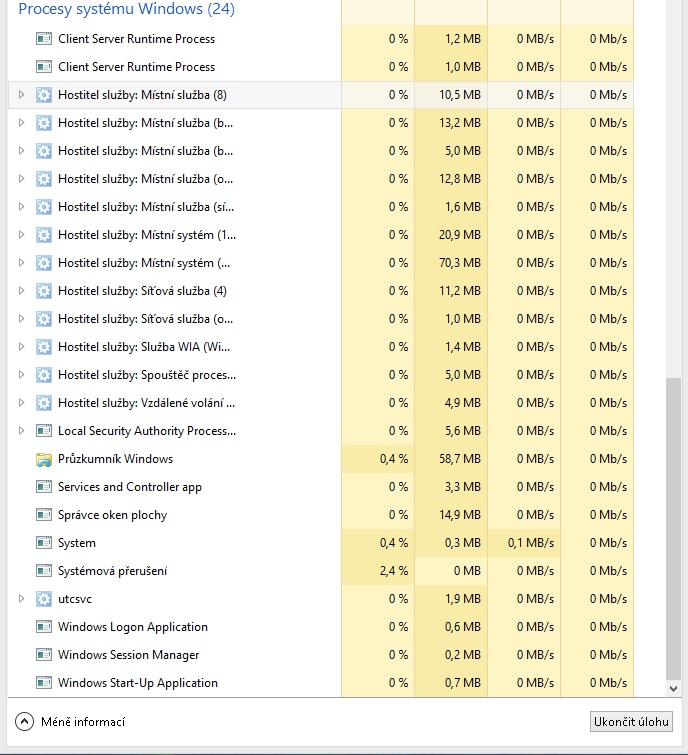Click 70,3 MB memory value
This screenshot has height=755, width=688.
[x=460, y=263]
